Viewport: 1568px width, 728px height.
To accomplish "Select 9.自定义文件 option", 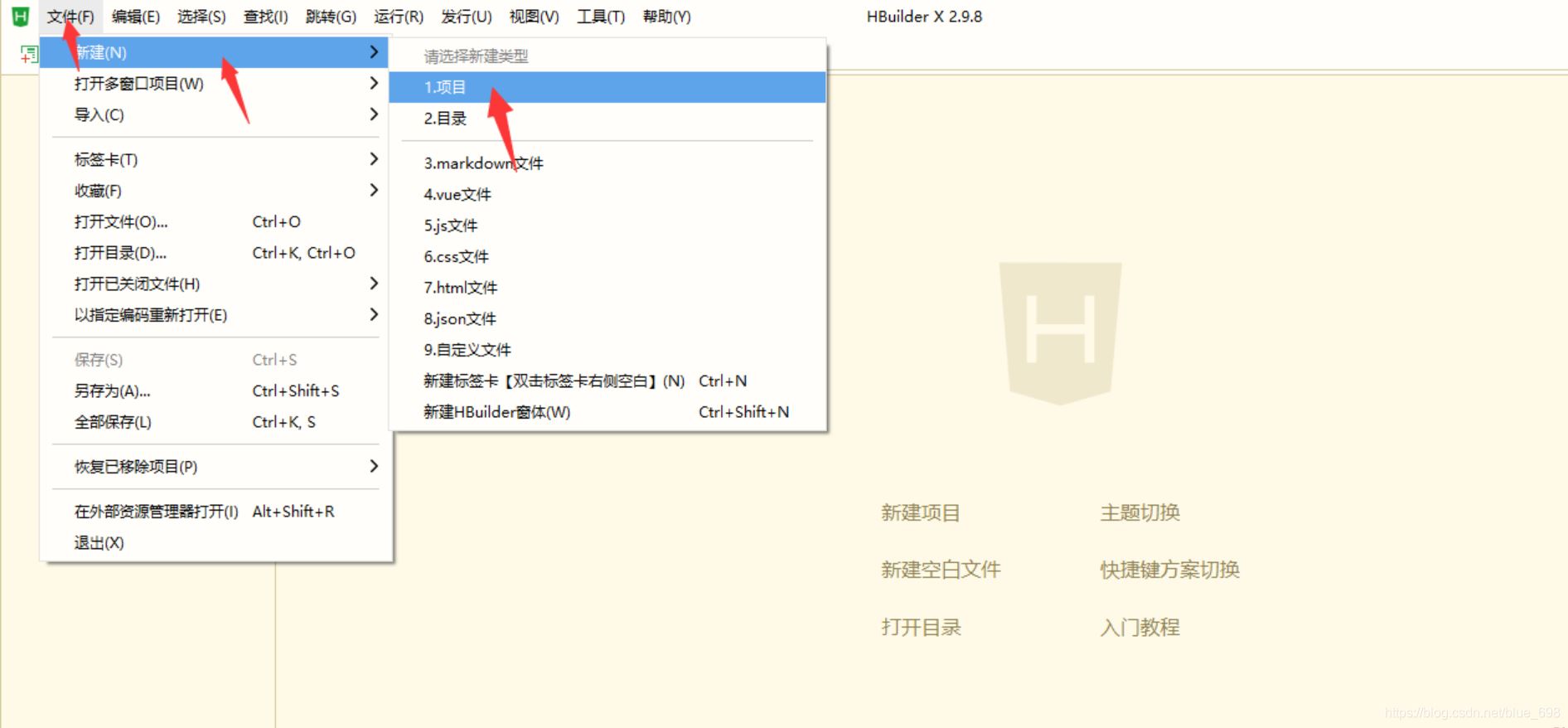I will (x=607, y=350).
